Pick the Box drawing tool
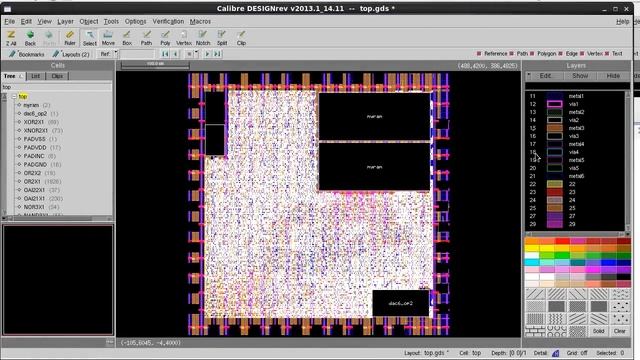 pyautogui.click(x=127, y=38)
